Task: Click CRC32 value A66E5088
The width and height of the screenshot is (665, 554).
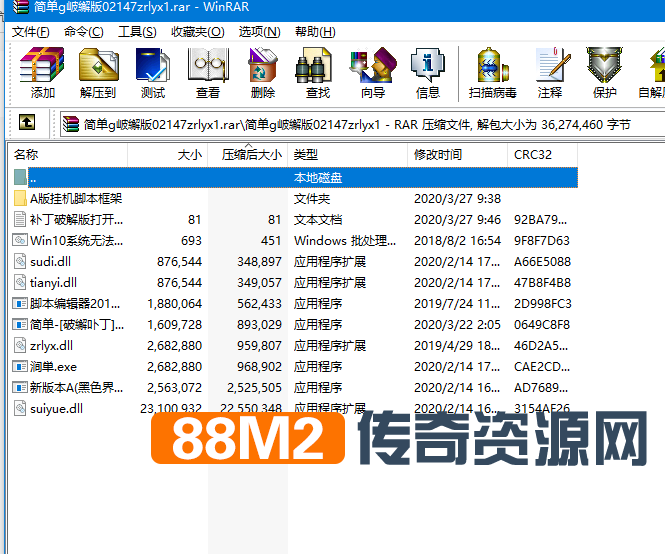Action: (x=542, y=261)
